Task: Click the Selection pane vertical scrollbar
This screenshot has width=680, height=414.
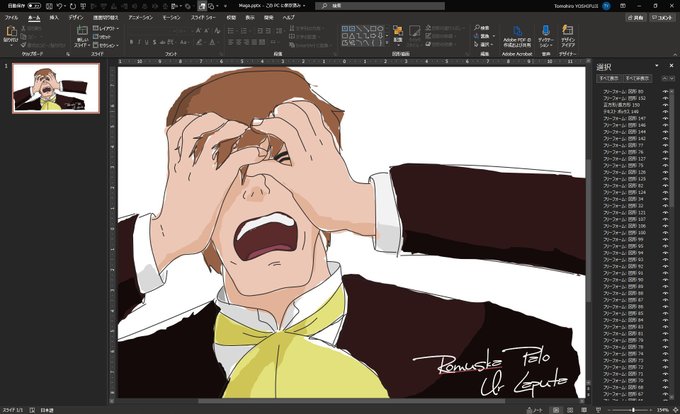Action: (x=672, y=243)
